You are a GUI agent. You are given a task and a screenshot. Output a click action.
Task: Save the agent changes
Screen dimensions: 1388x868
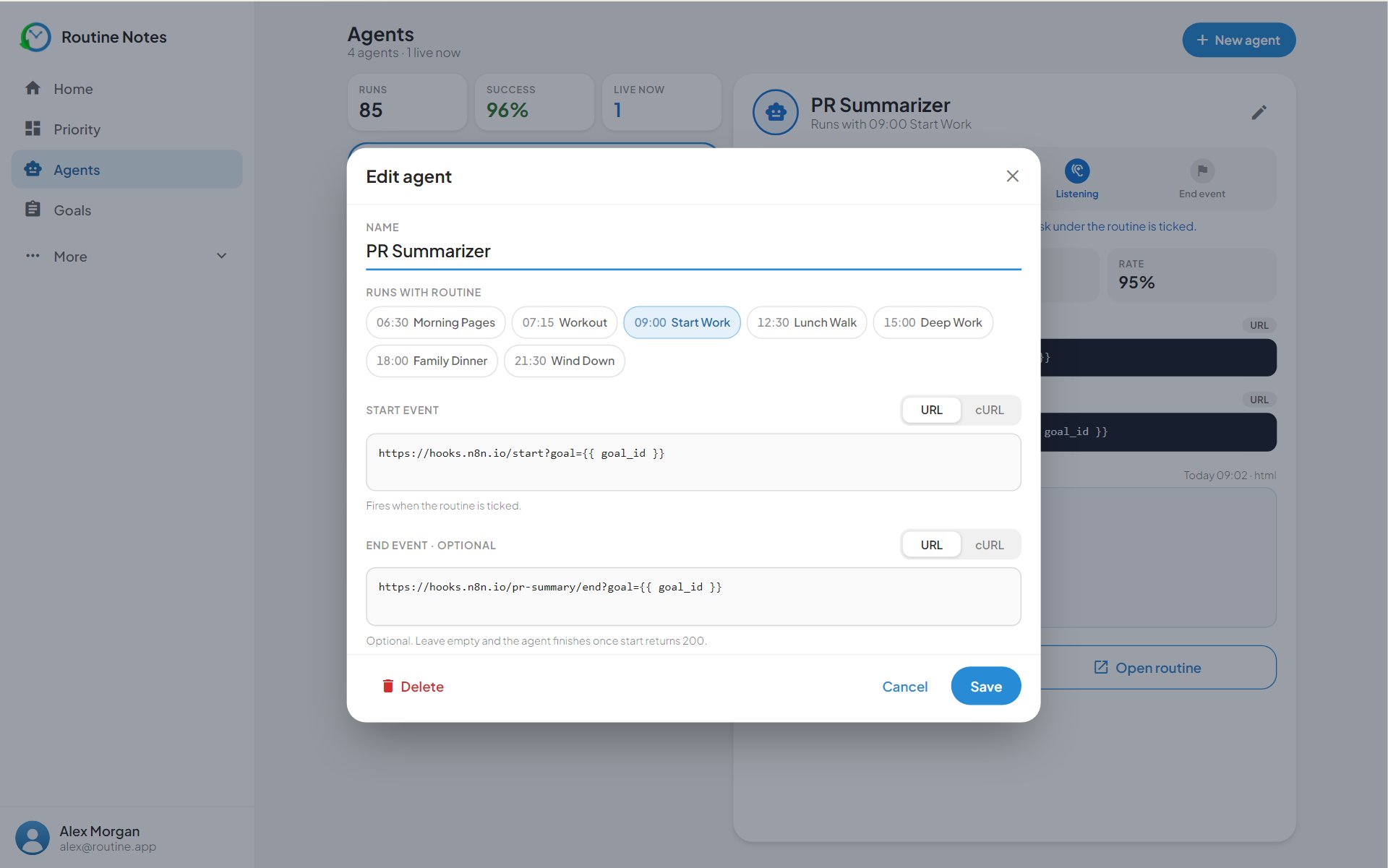[985, 686]
